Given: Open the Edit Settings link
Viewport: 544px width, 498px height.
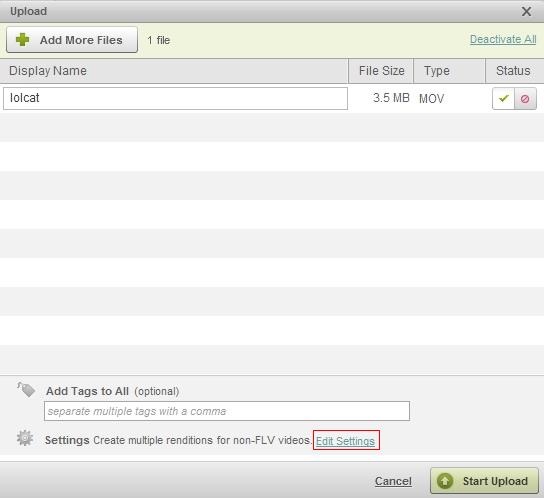Looking at the screenshot, I should 345,441.
